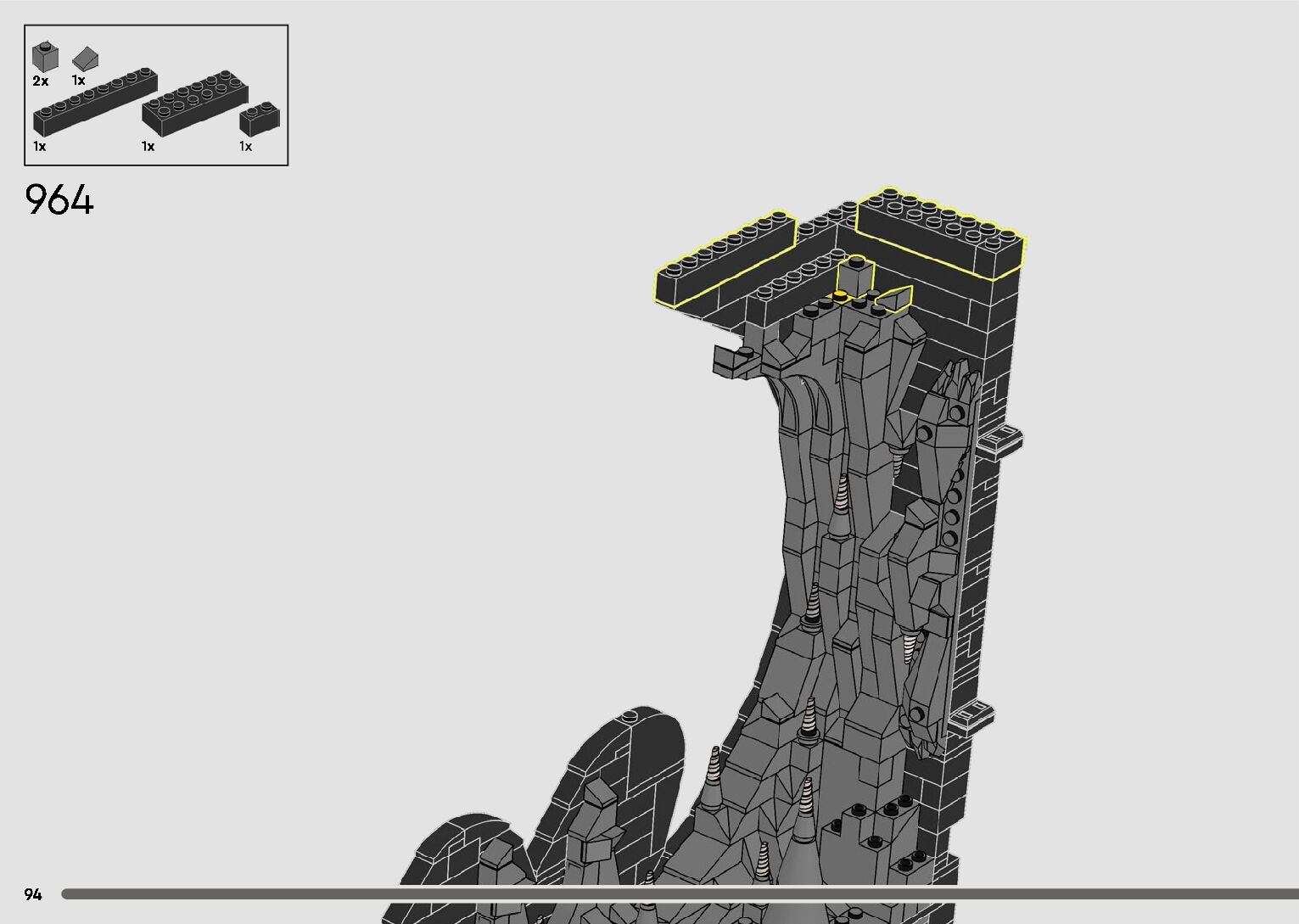Click the page progress bar at bottom
The image size is (1299, 924).
point(679,893)
